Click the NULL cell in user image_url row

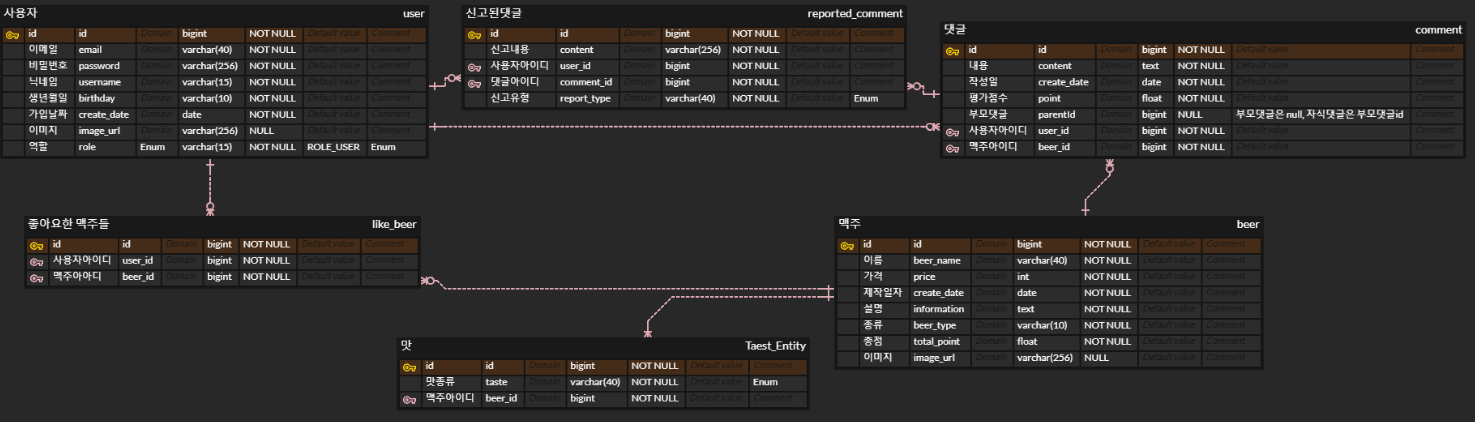(274, 131)
